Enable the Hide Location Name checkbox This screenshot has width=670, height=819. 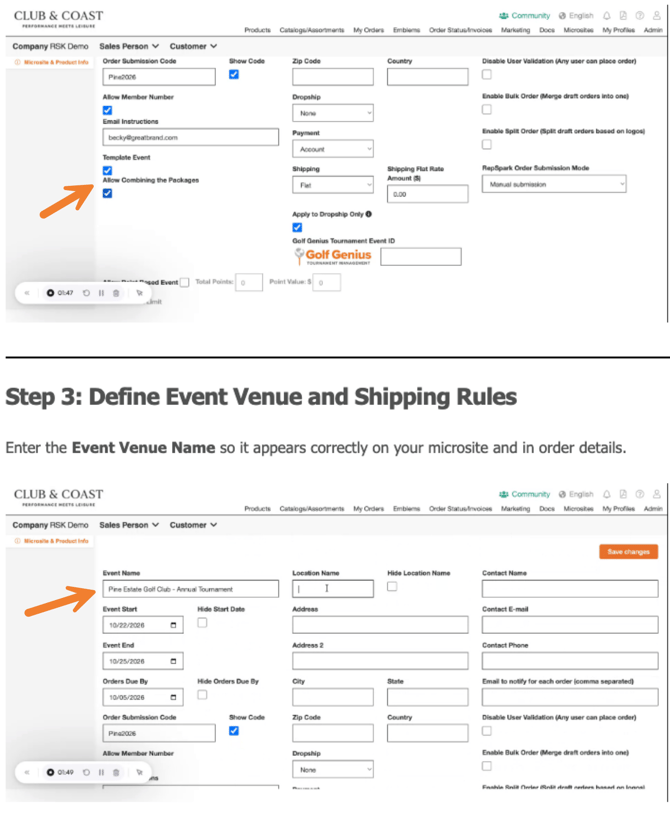pyautogui.click(x=392, y=587)
